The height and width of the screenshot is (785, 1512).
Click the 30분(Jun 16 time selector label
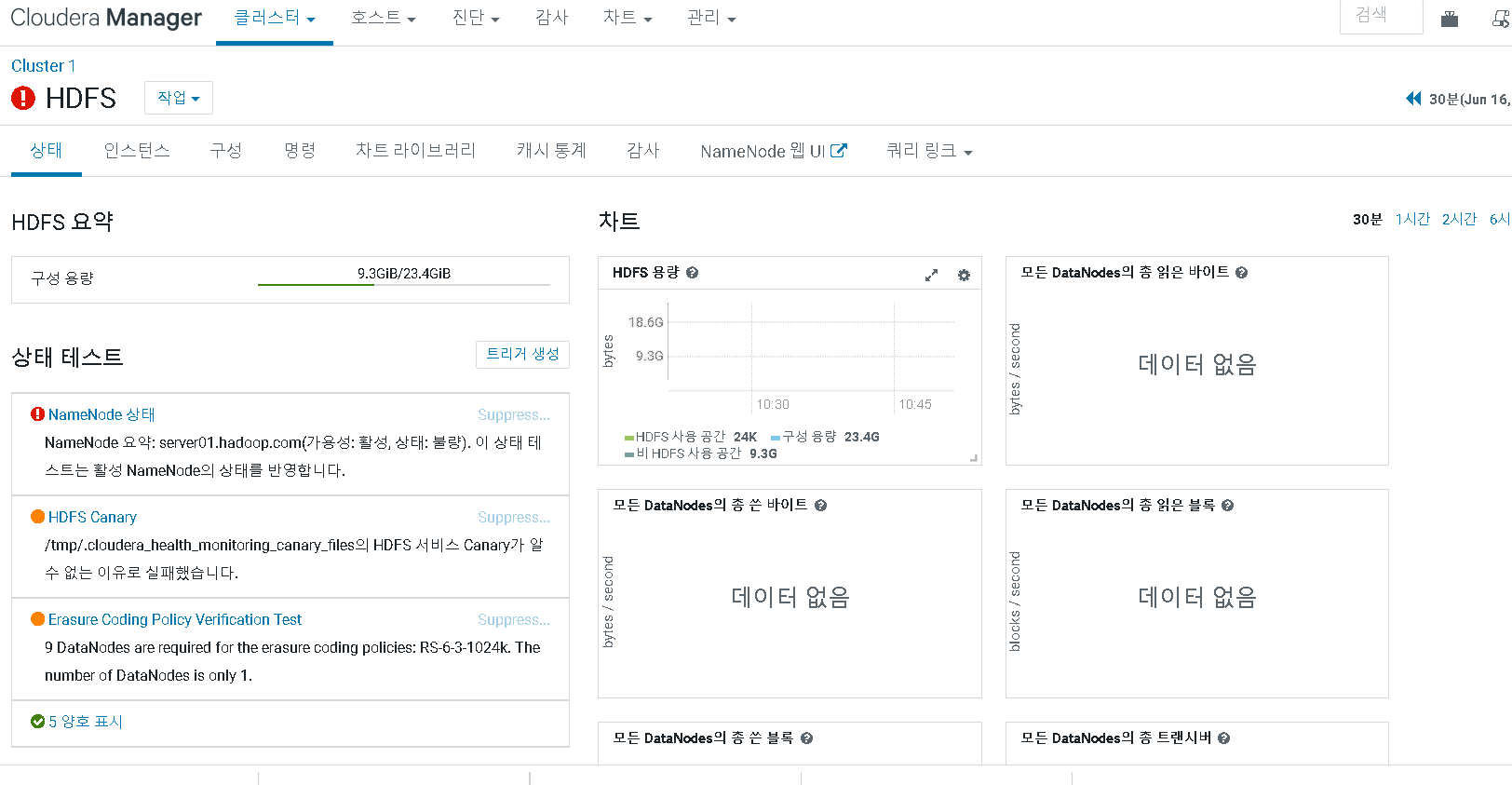(x=1469, y=99)
